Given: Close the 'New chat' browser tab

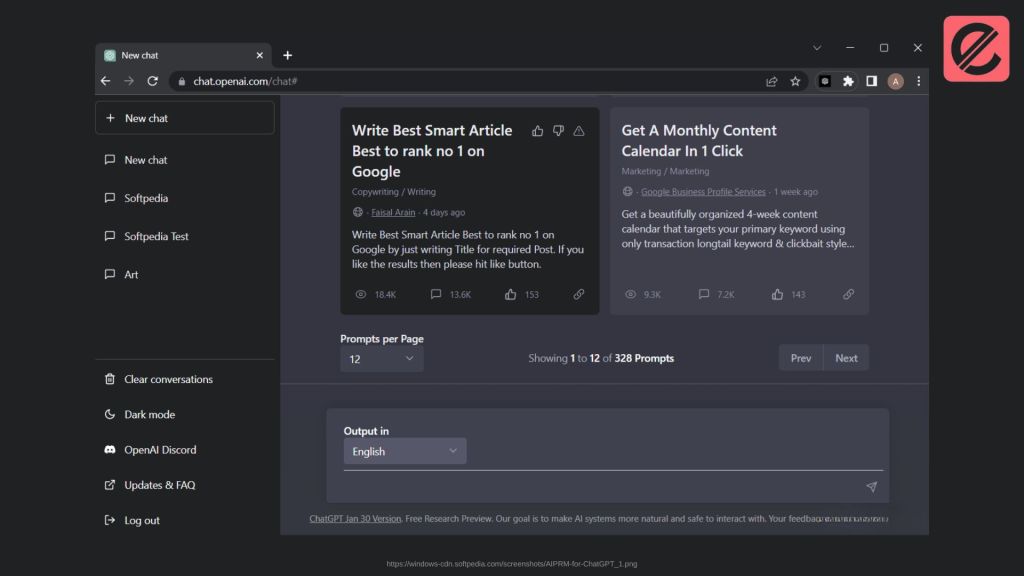Looking at the screenshot, I should pos(259,56).
